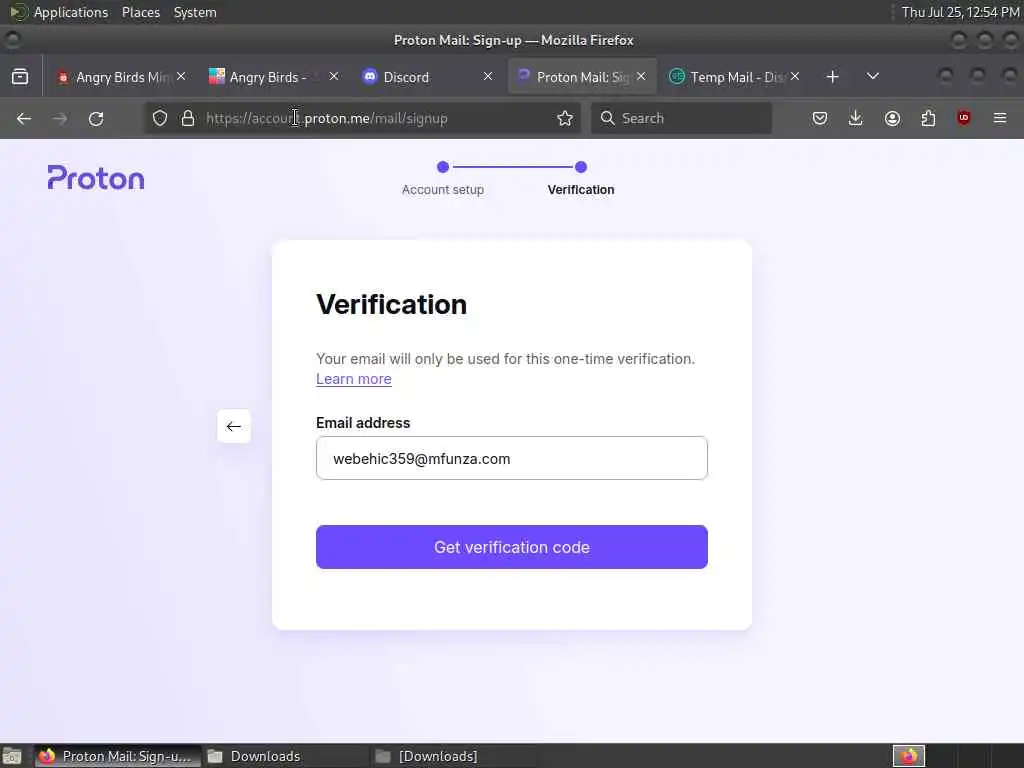Open the System menu

pyautogui.click(x=195, y=12)
